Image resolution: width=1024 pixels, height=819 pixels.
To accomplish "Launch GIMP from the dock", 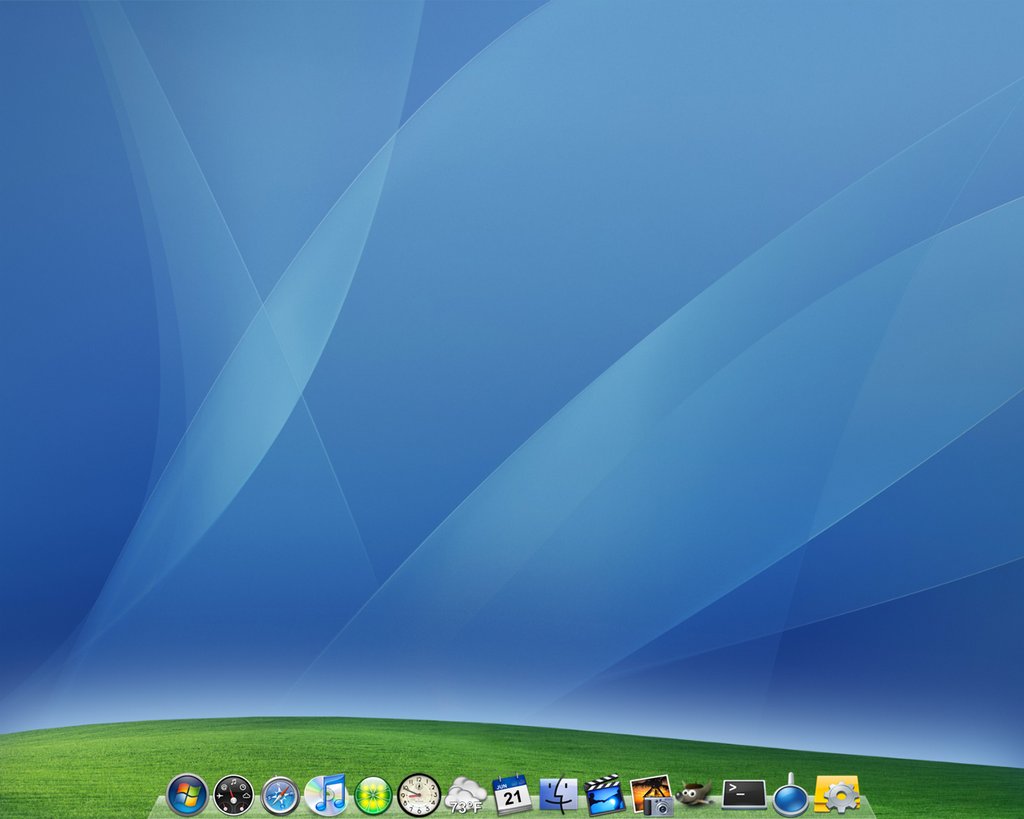I will tap(696, 795).
